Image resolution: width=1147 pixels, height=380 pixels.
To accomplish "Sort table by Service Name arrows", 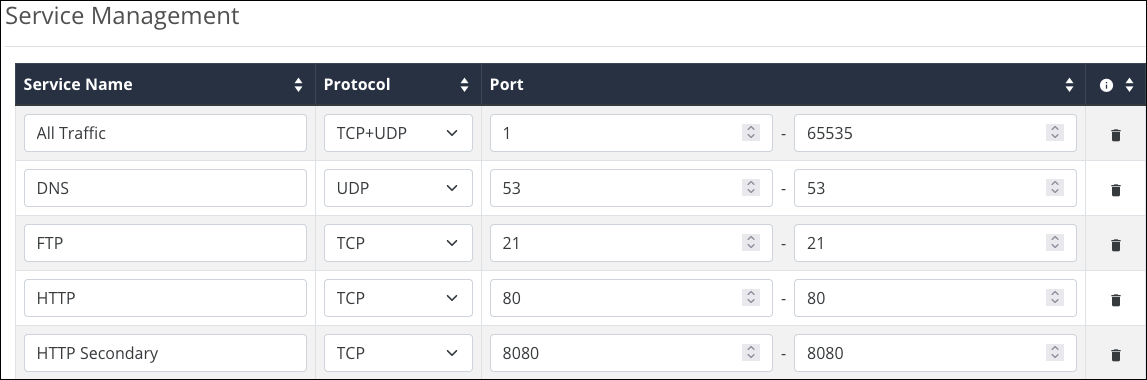I will tap(298, 85).
